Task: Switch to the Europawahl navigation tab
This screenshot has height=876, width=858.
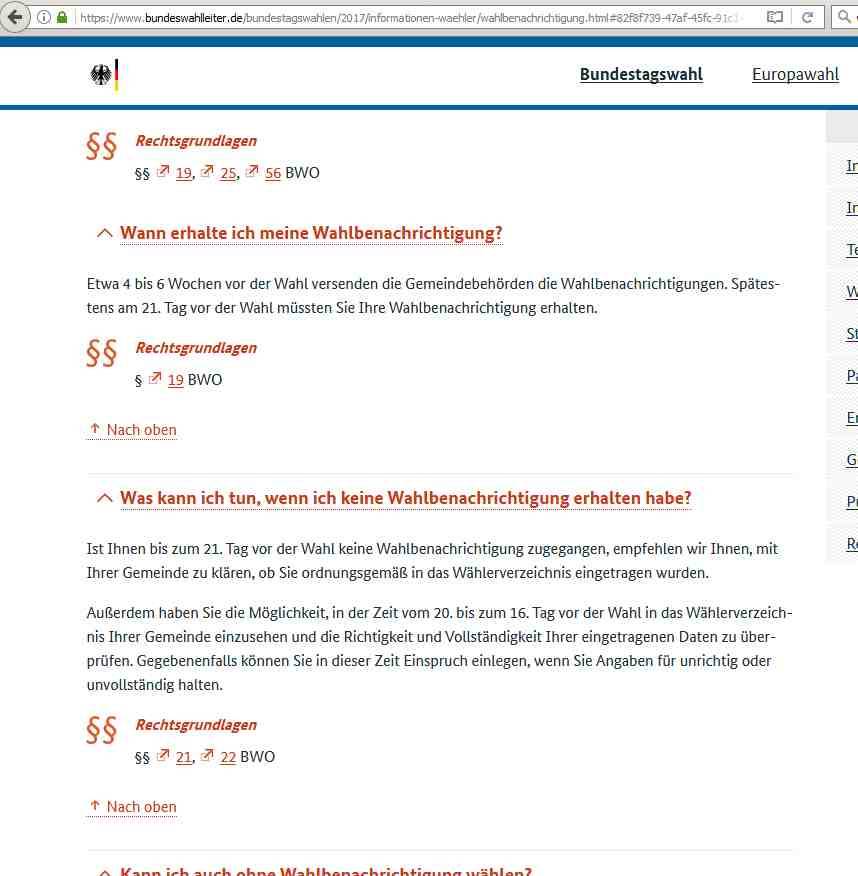Action: 795,75
